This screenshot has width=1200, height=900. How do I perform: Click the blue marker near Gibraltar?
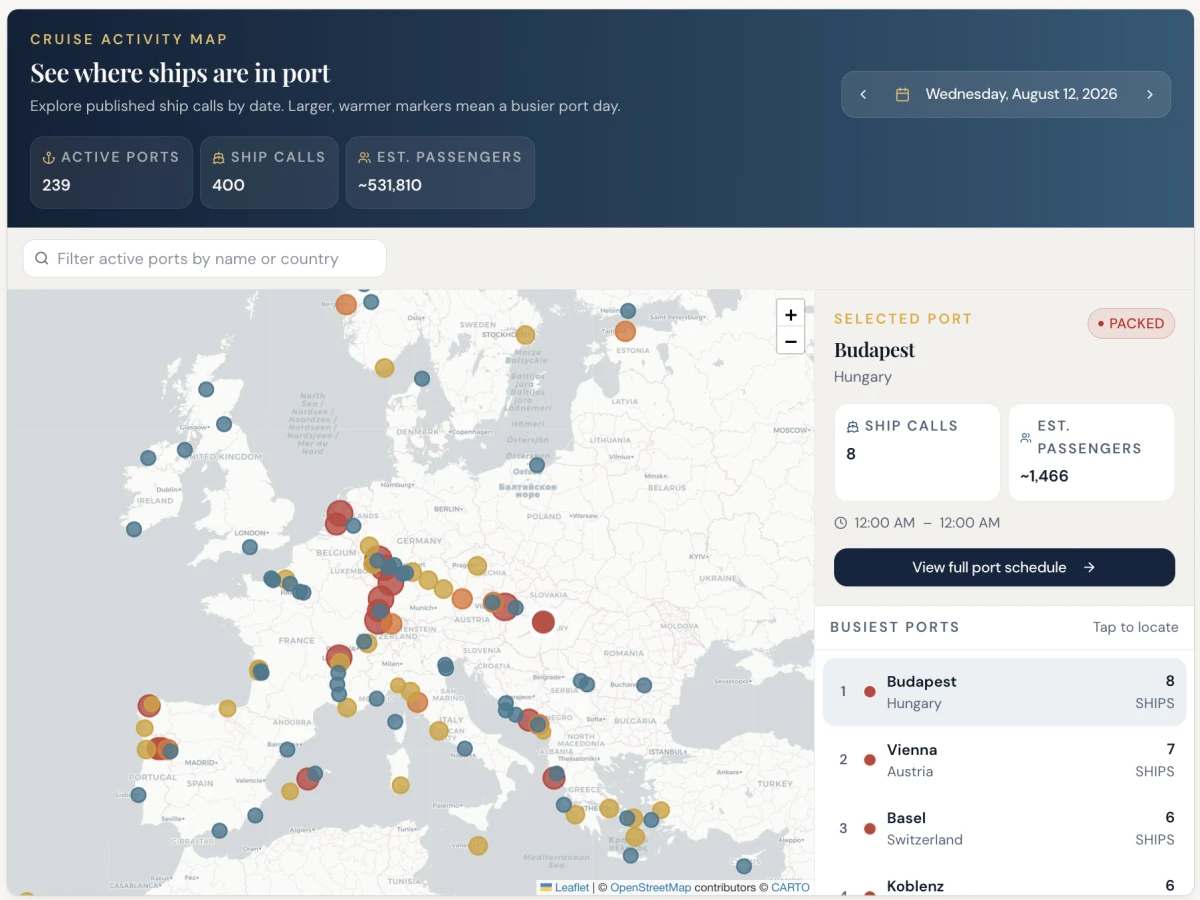pos(220,830)
